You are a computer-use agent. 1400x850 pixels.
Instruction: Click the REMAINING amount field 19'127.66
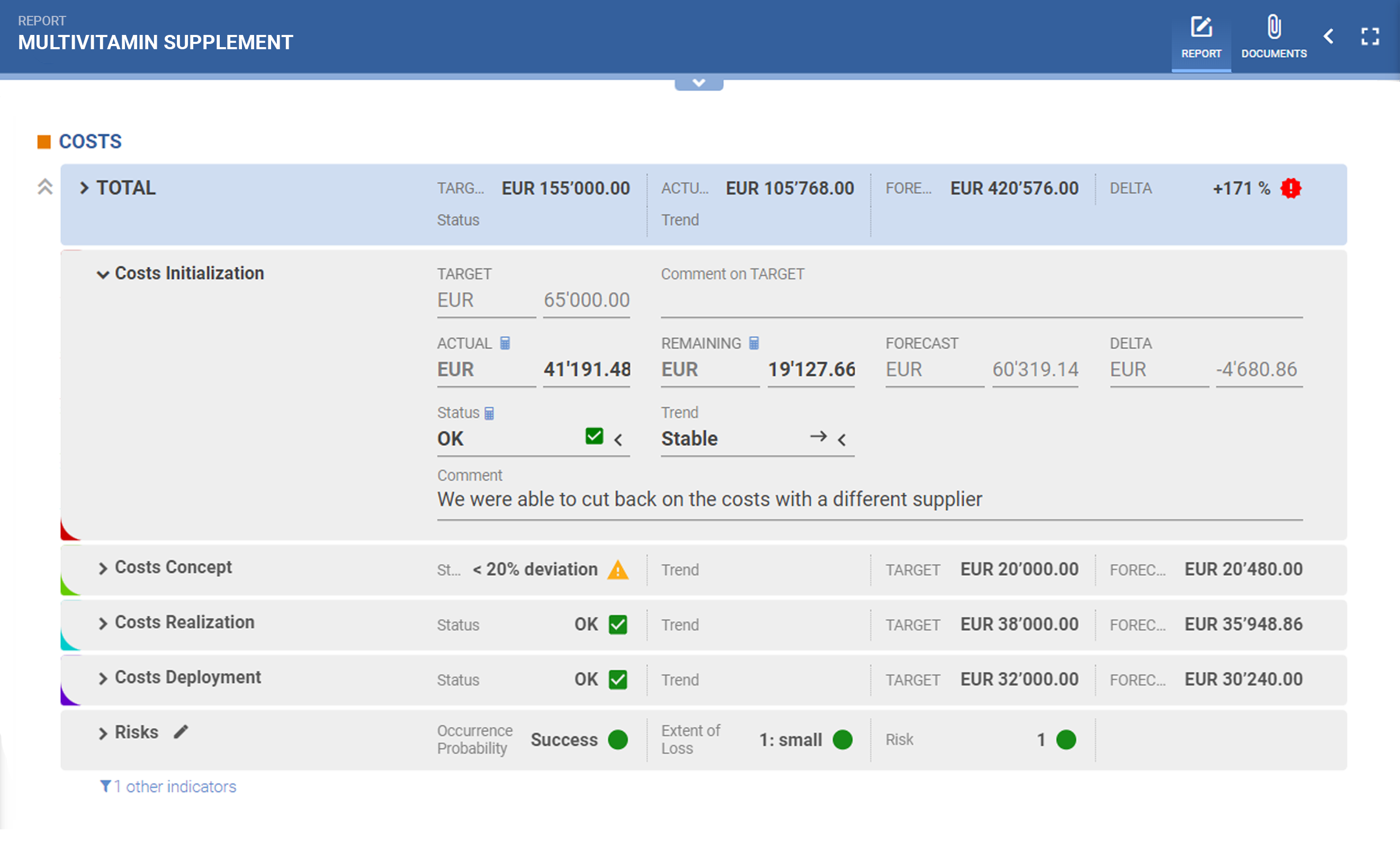[811, 370]
